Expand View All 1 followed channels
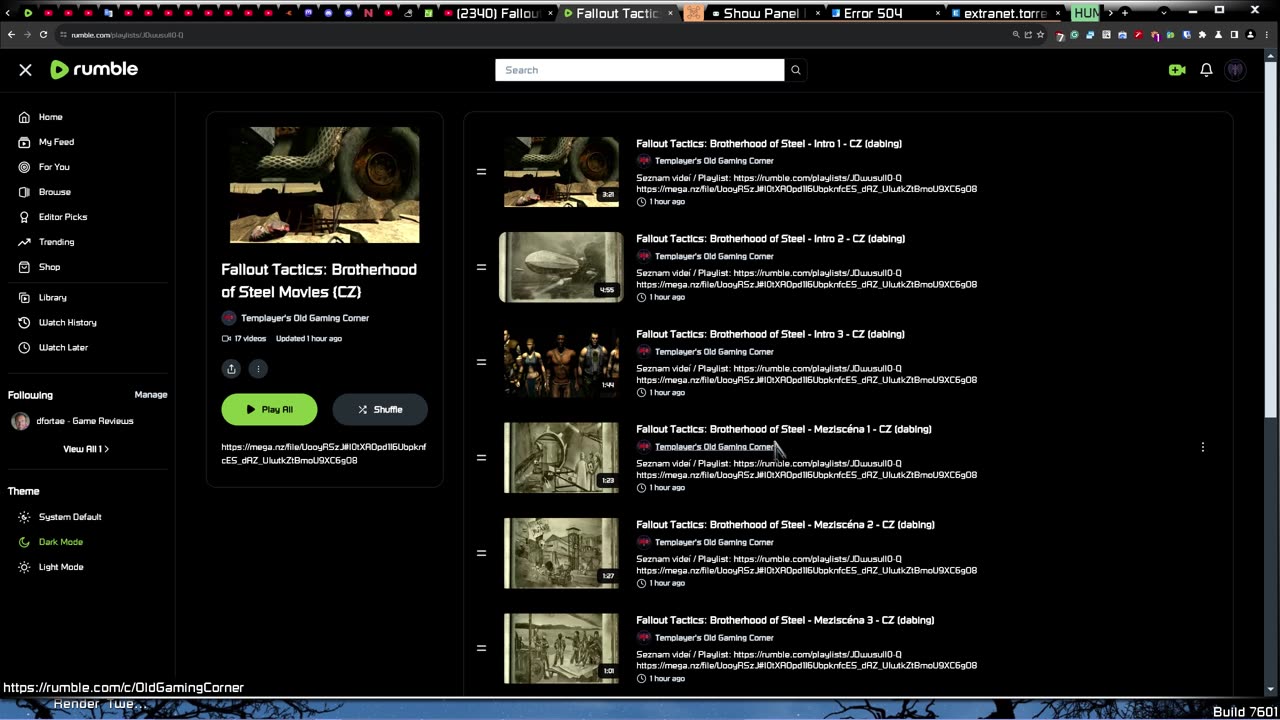Viewport: 1280px width, 720px height. tap(86, 449)
